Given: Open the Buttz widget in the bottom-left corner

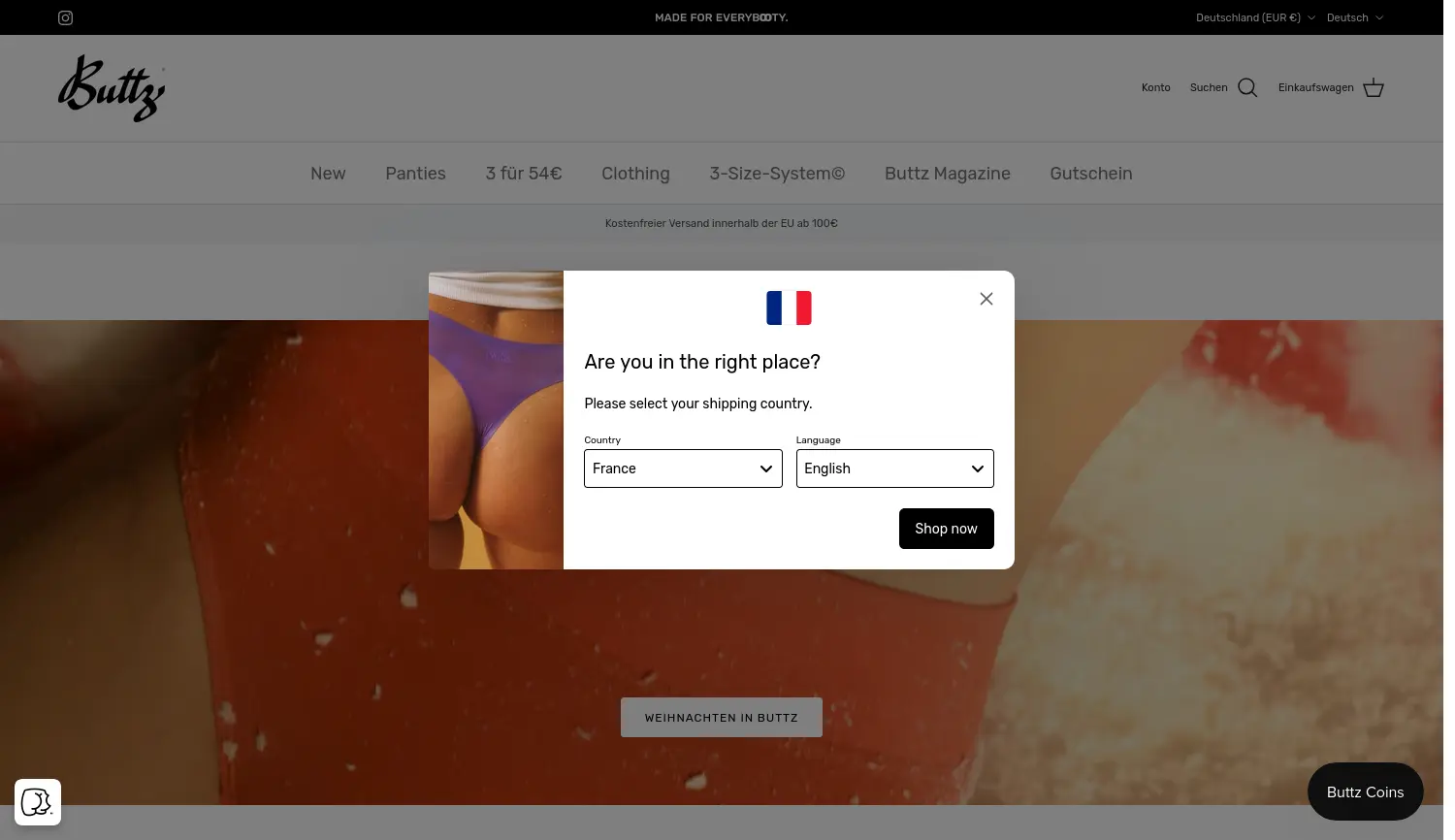Looking at the screenshot, I should 37,802.
